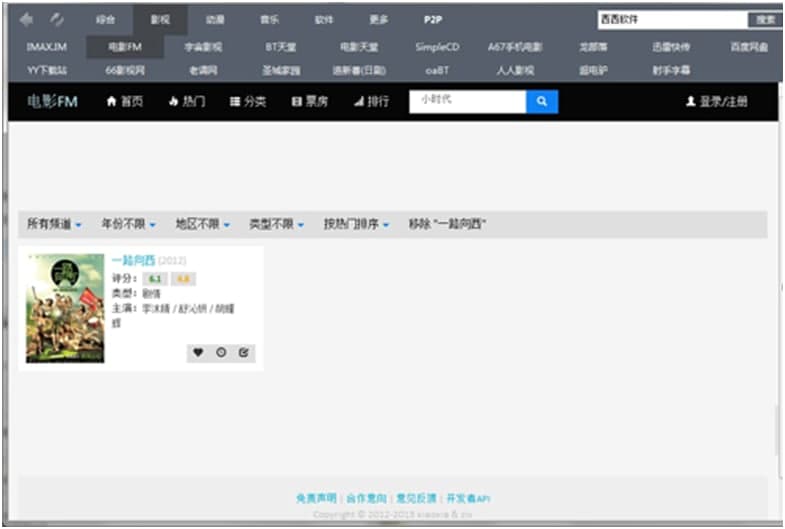Open the 人人影视 site link
Screen dimensions: 785x529
tap(515, 71)
